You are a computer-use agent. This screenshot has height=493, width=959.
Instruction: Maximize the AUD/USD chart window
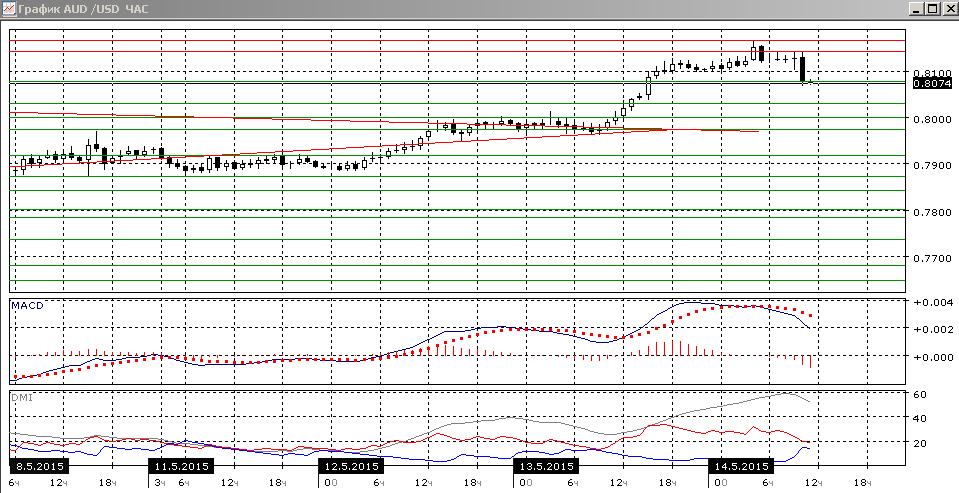coord(931,9)
